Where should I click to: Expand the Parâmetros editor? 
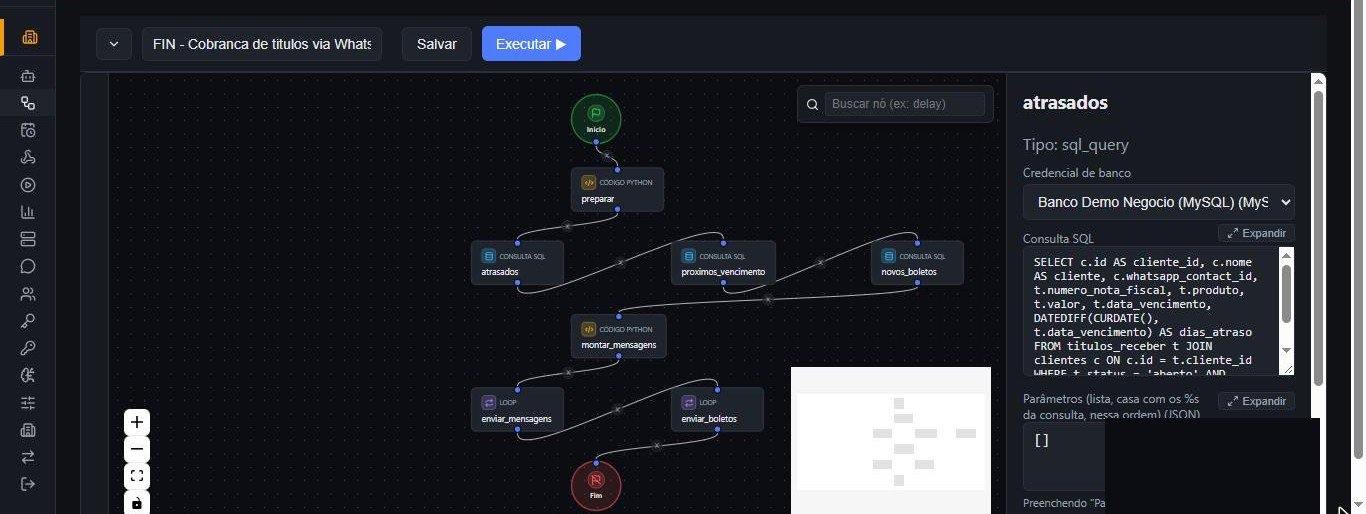[x=1256, y=401]
